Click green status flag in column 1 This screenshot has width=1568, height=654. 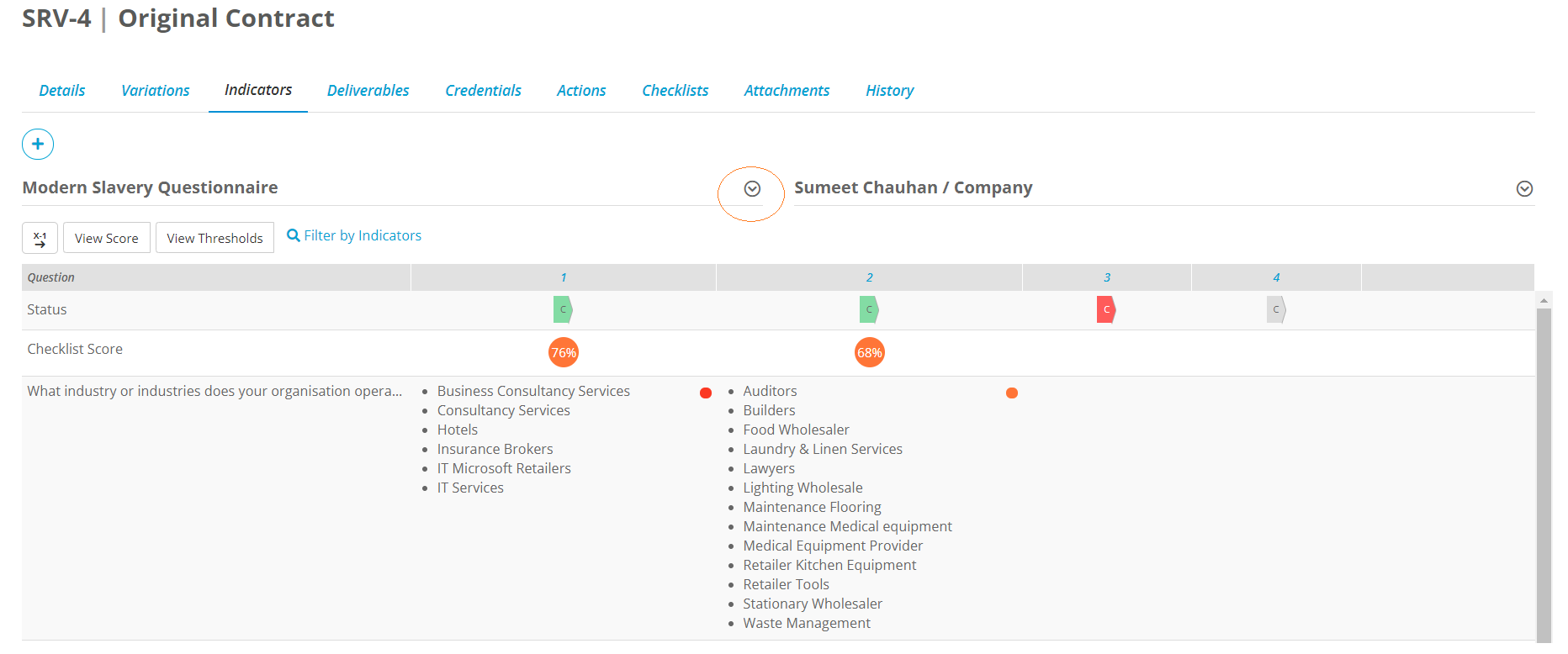coord(563,309)
